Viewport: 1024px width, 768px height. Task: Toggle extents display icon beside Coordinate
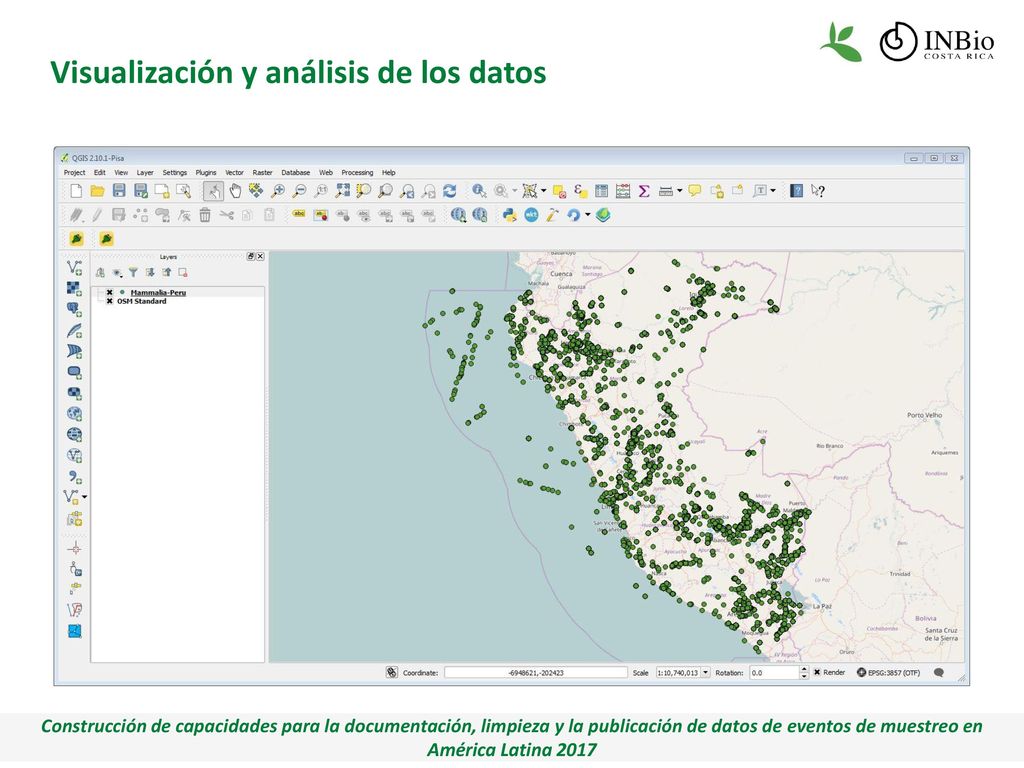391,672
